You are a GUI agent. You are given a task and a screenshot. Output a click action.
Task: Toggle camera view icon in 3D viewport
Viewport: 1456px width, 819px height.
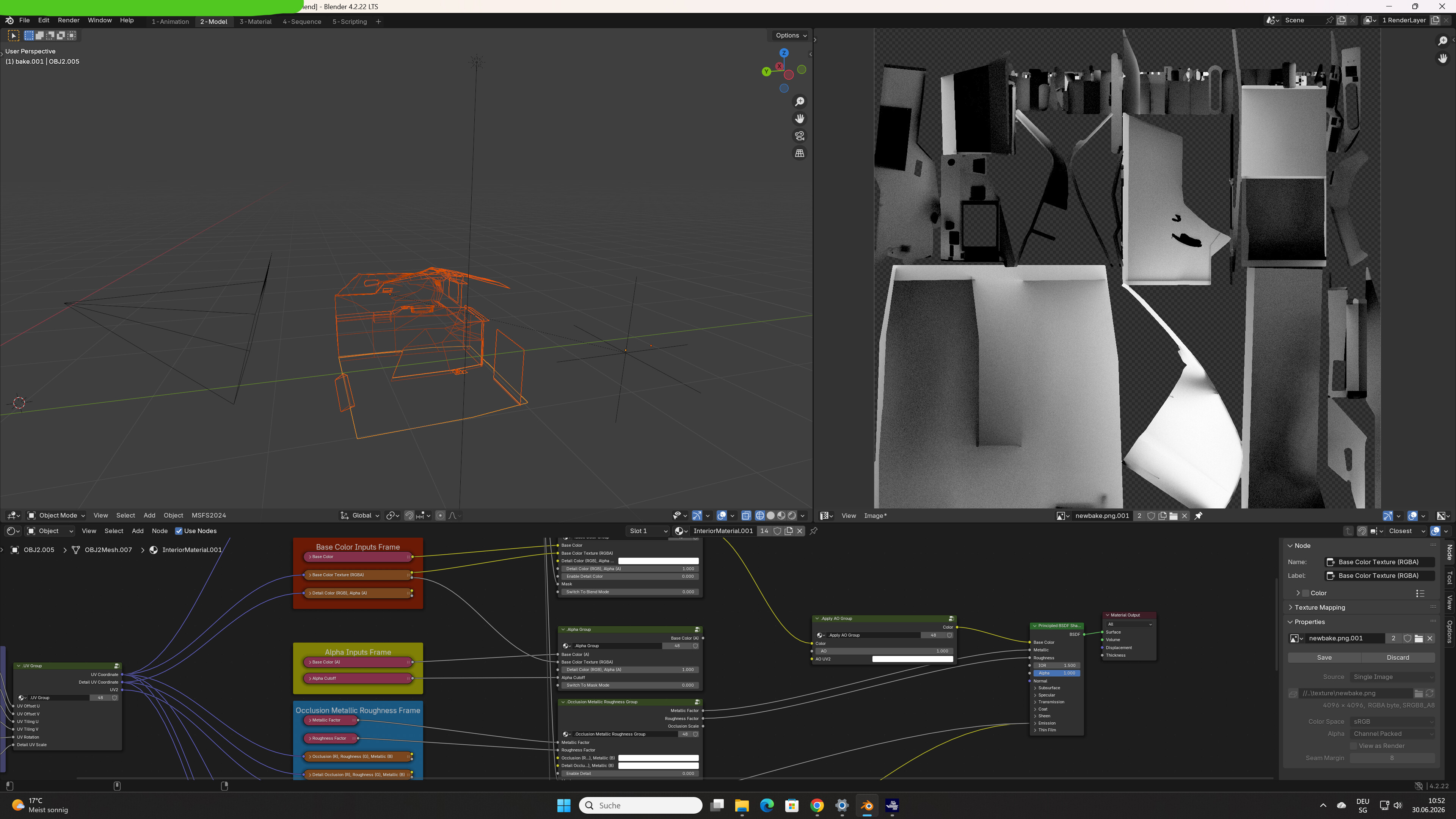tap(799, 136)
